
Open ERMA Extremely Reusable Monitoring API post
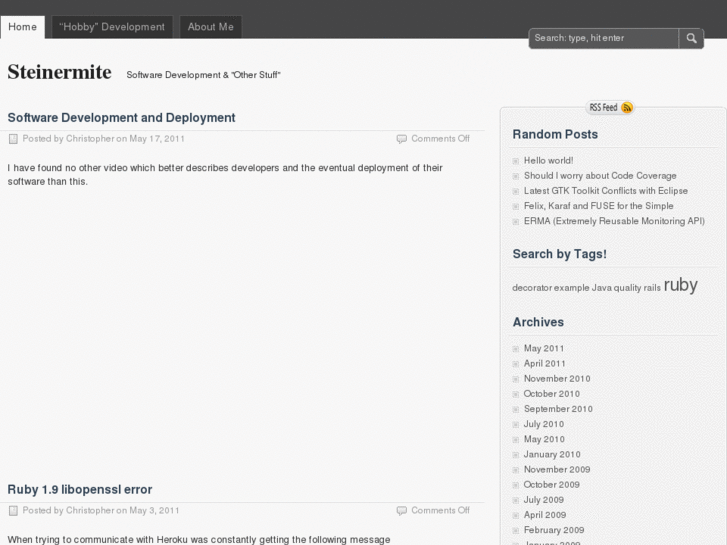pos(614,221)
